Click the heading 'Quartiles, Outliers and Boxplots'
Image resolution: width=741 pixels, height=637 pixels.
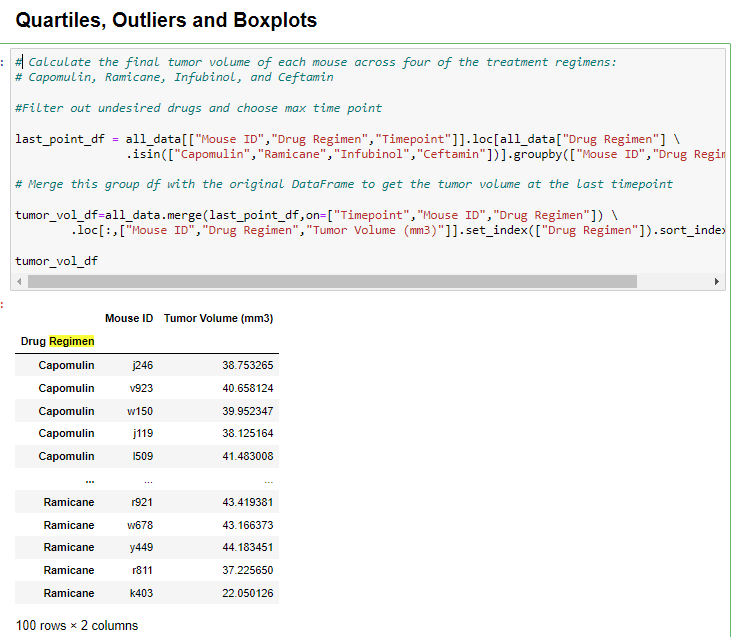pos(166,20)
